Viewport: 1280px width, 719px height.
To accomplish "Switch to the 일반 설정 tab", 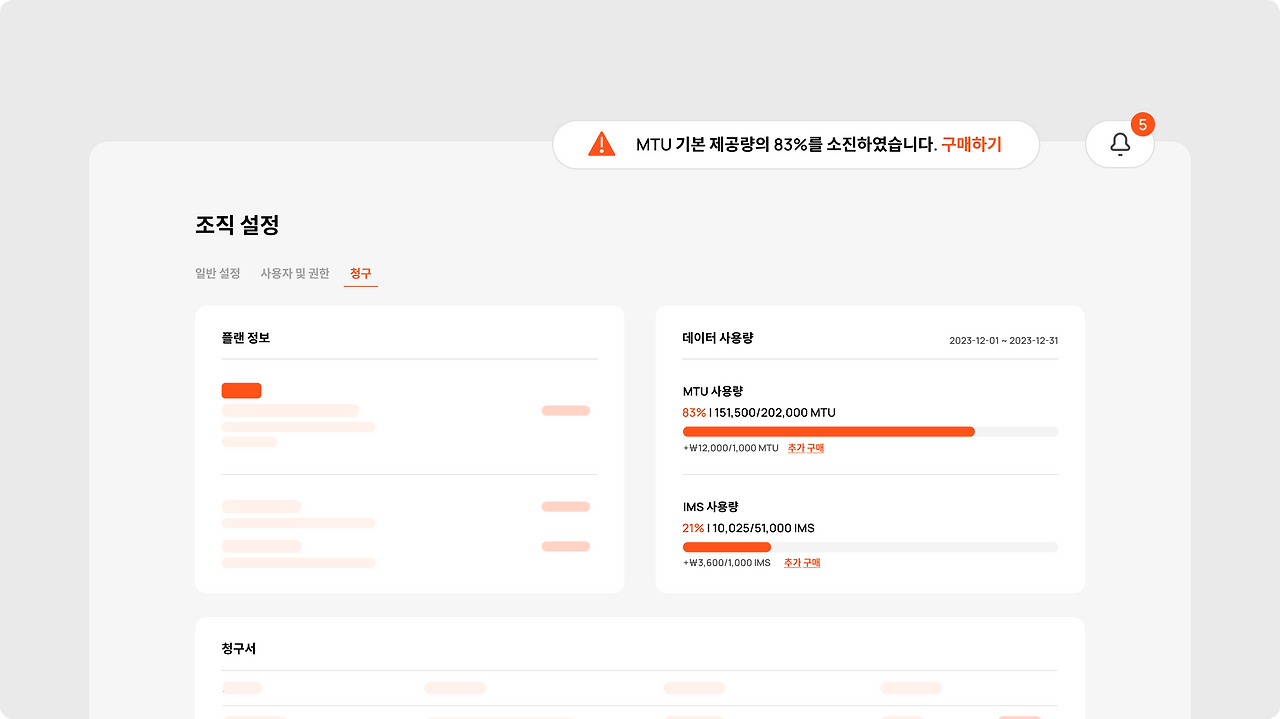I will tap(219, 272).
